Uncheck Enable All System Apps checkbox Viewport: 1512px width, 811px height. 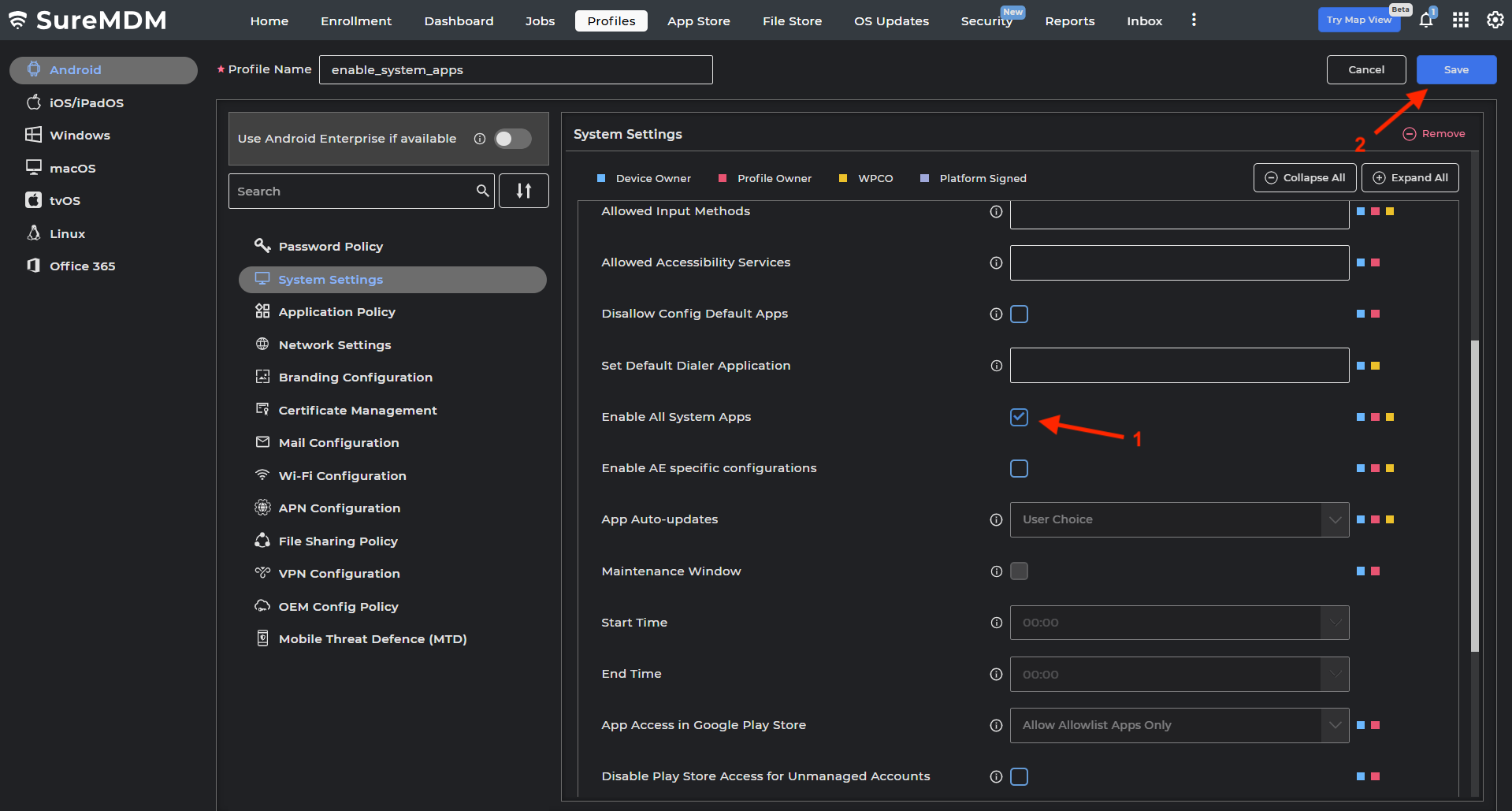[x=1019, y=417]
